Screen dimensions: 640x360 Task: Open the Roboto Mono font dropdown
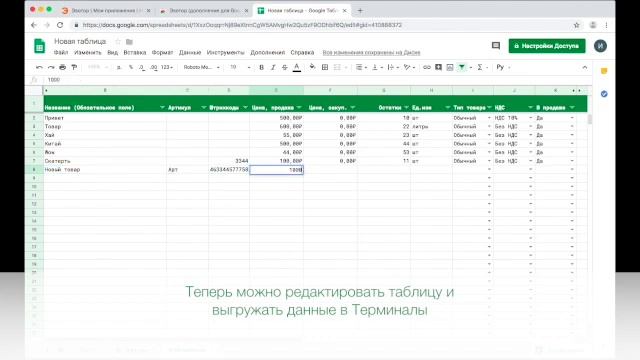pos(202,67)
